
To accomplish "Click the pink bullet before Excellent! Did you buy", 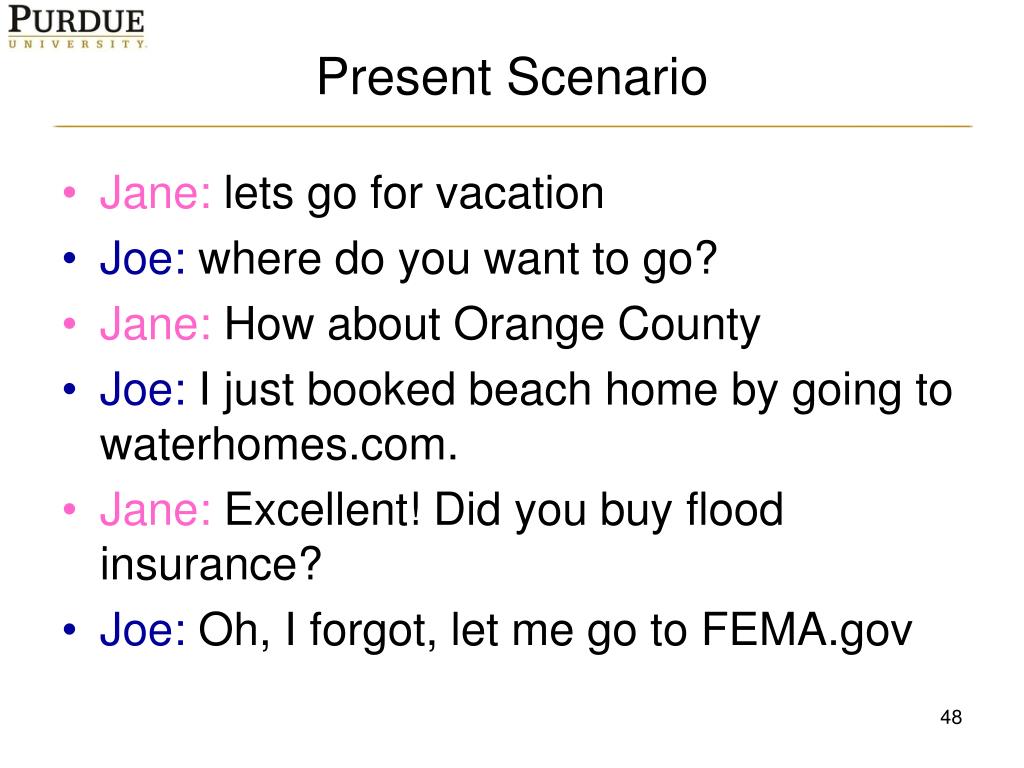I will click(x=70, y=509).
